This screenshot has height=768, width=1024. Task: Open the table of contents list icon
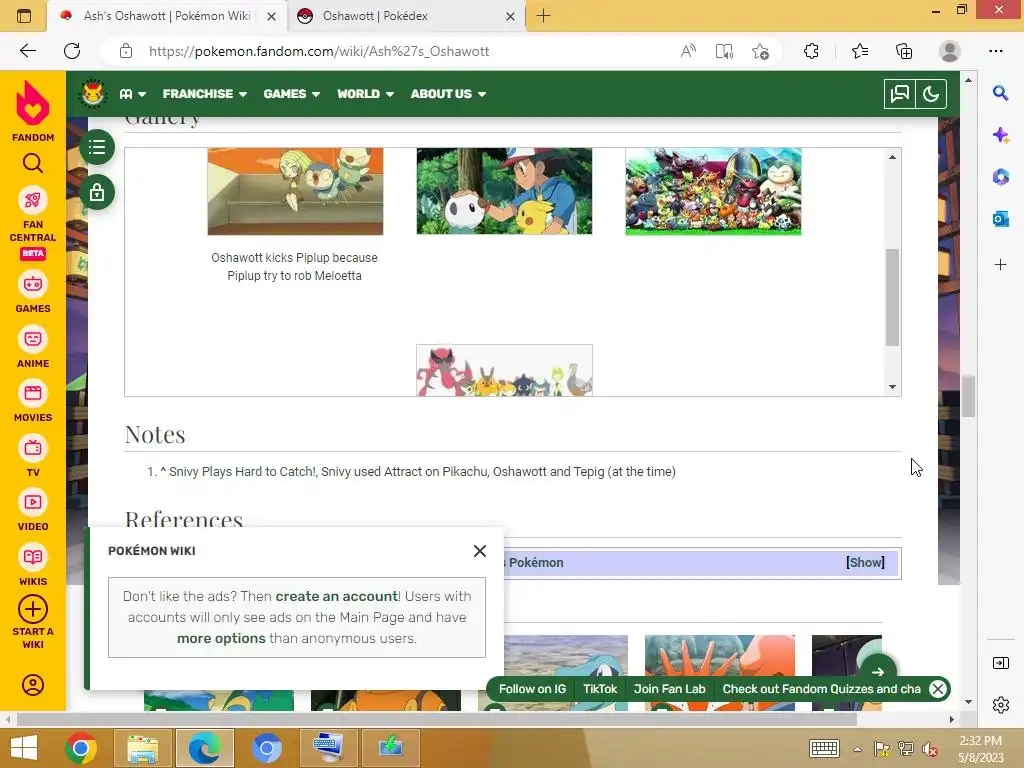[x=97, y=147]
